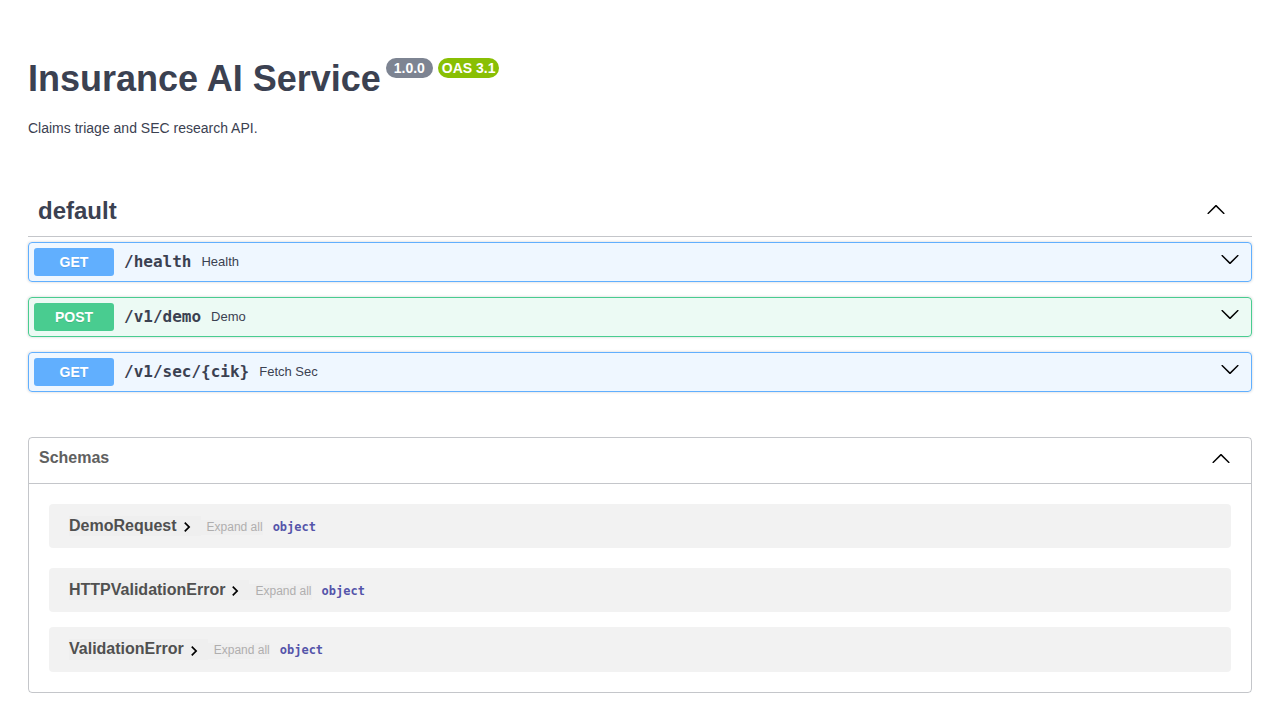Screen dimensions: 1280x720
Task: Click the ValidationError schema name
Action: coord(126,649)
